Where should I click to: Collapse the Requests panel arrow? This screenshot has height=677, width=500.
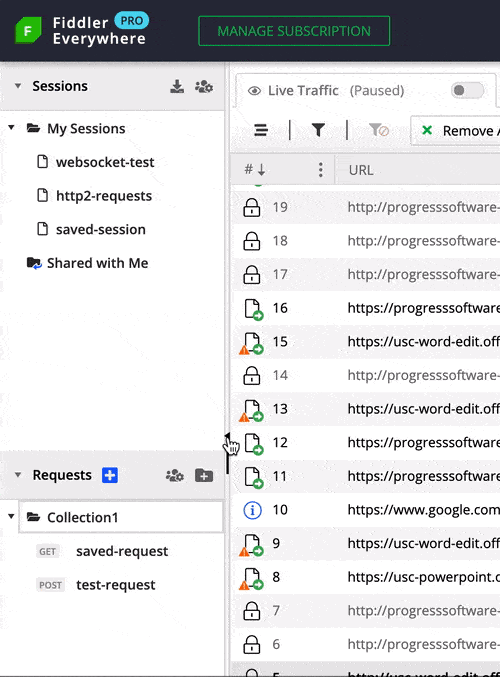[x=18, y=475]
